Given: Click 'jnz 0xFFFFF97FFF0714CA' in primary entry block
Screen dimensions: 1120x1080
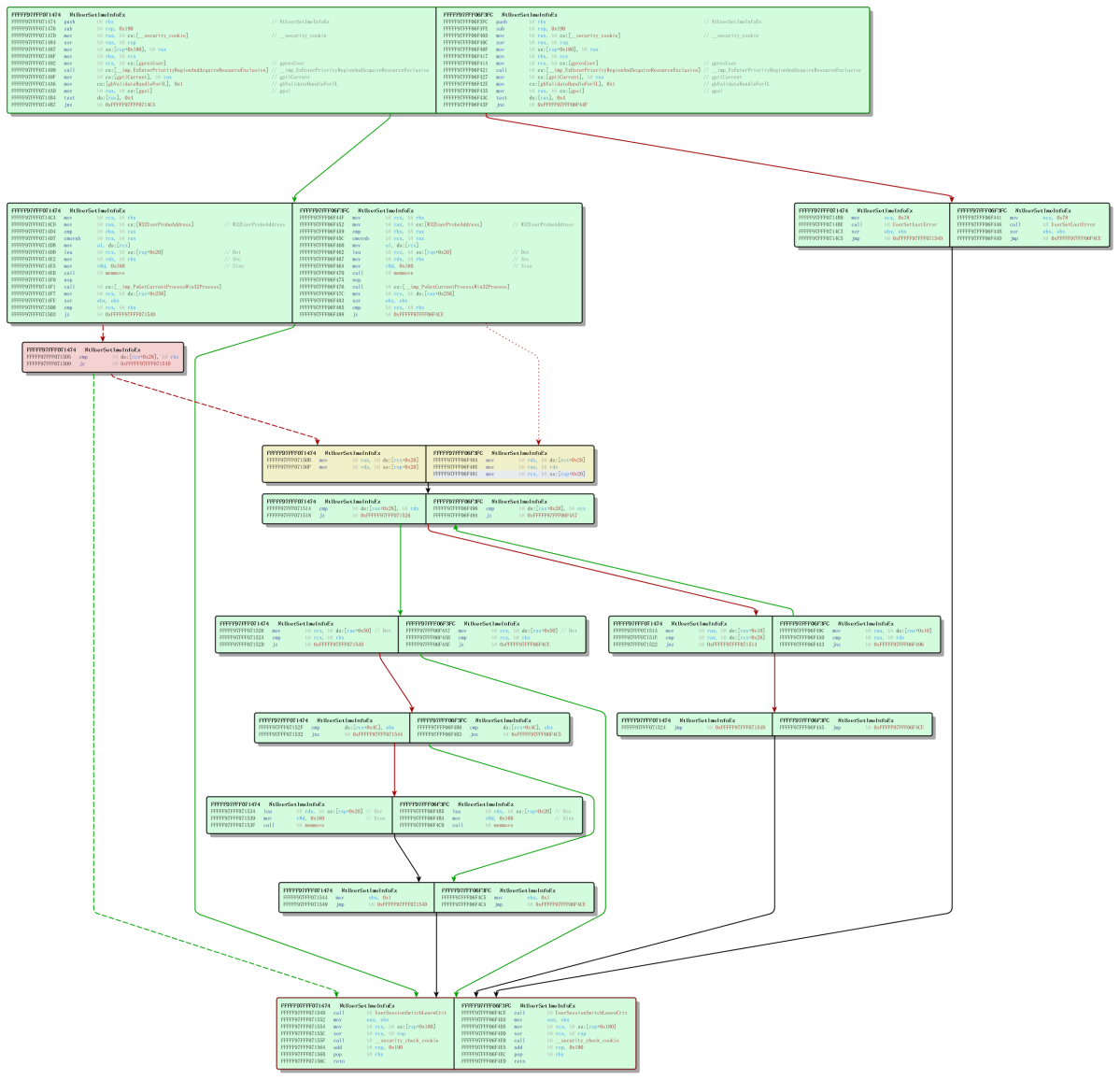Looking at the screenshot, I should [83, 105].
